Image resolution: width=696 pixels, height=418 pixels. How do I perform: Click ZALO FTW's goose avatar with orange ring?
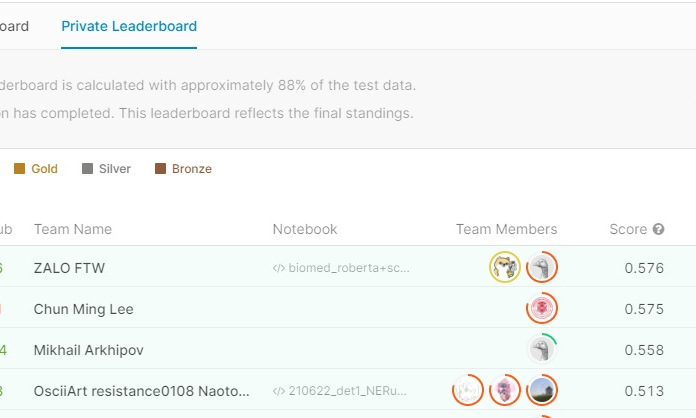(542, 267)
